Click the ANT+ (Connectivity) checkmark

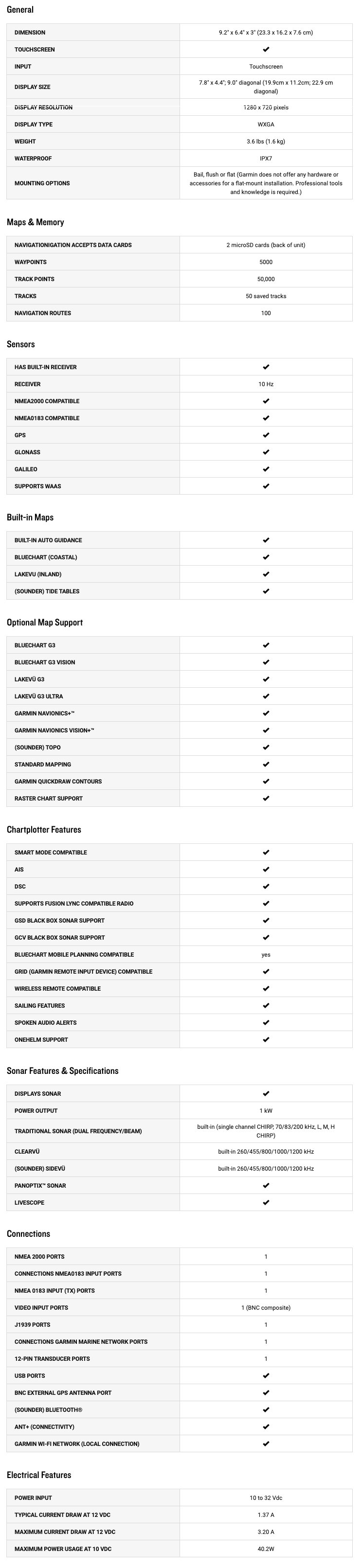[x=266, y=1427]
